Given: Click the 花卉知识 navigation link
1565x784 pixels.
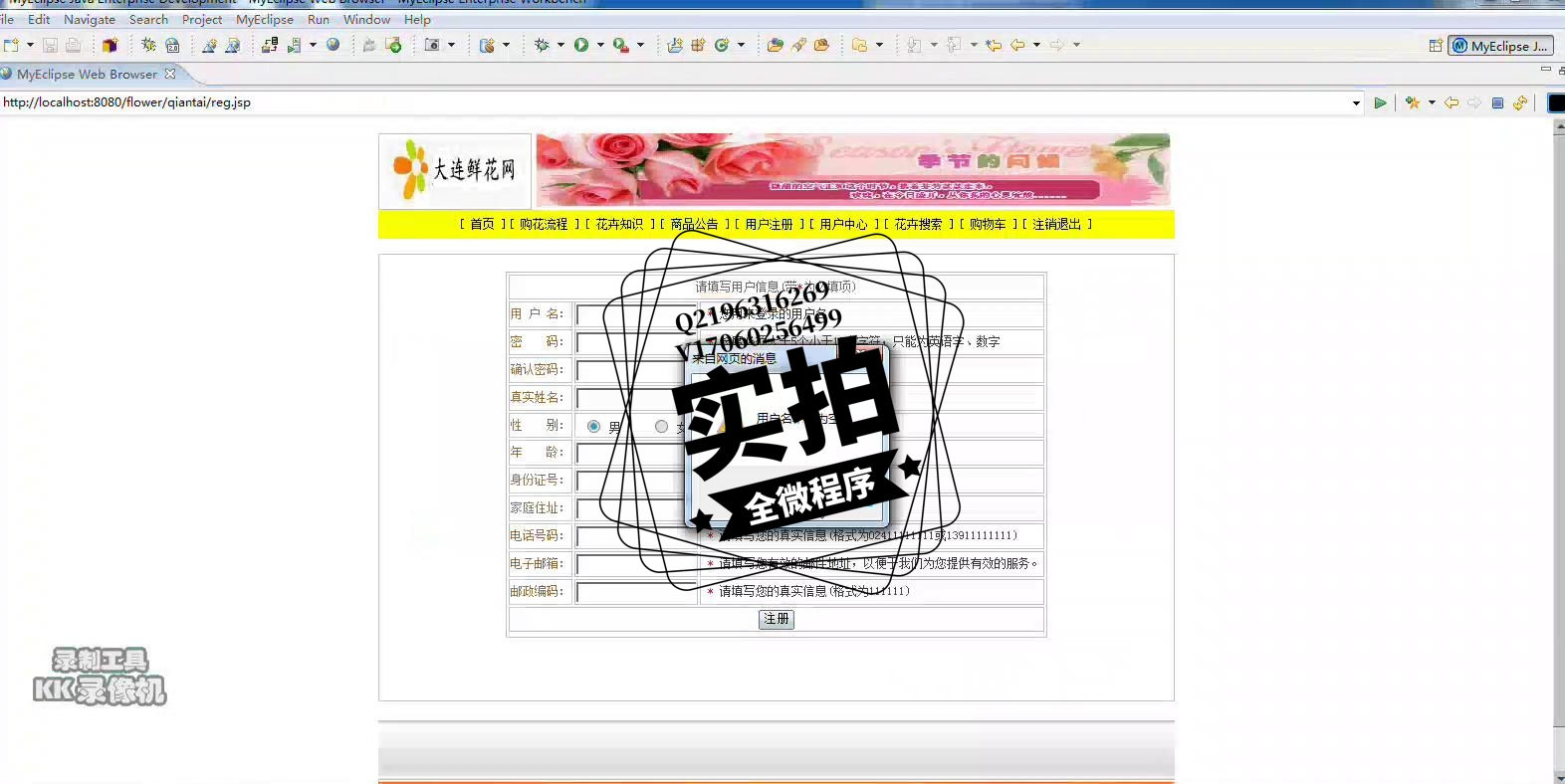Looking at the screenshot, I should click(x=619, y=224).
